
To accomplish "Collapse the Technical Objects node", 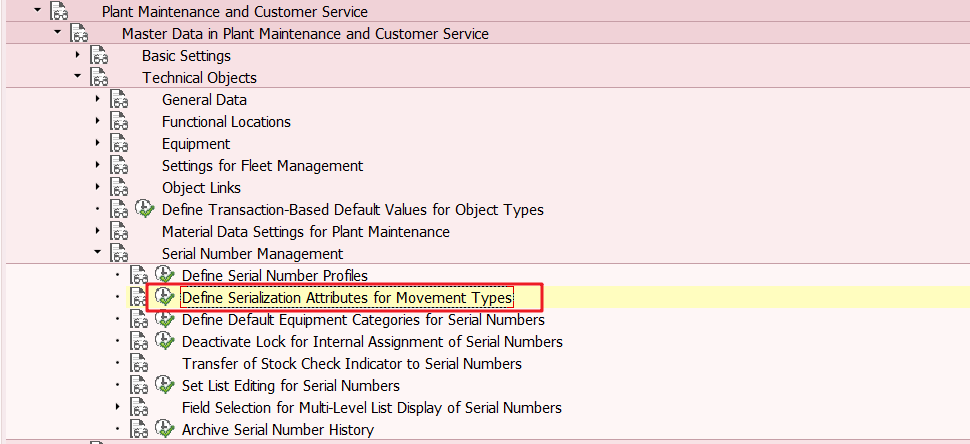I will pos(77,77).
